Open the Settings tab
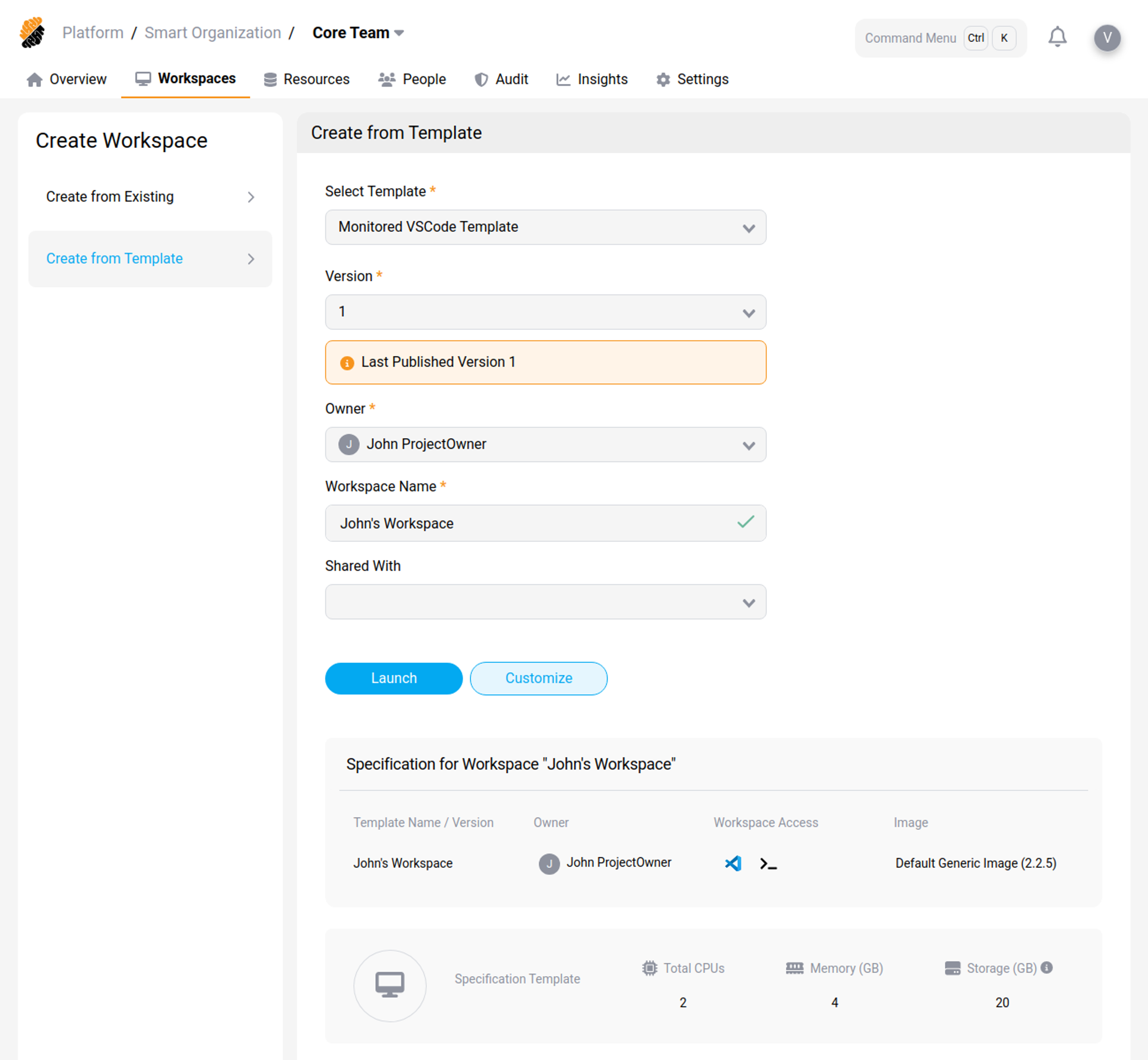 [x=692, y=79]
